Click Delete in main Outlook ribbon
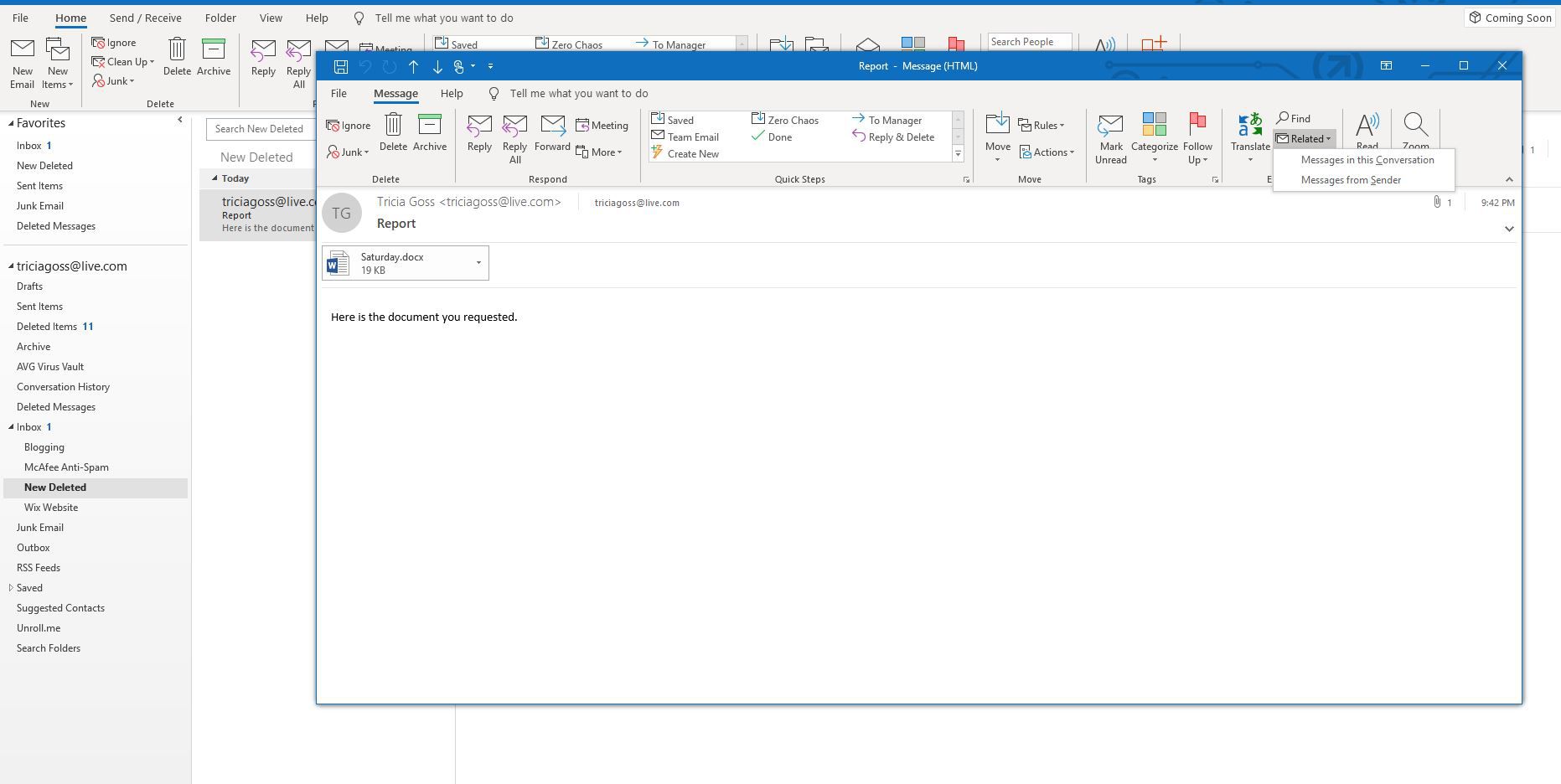 [177, 57]
